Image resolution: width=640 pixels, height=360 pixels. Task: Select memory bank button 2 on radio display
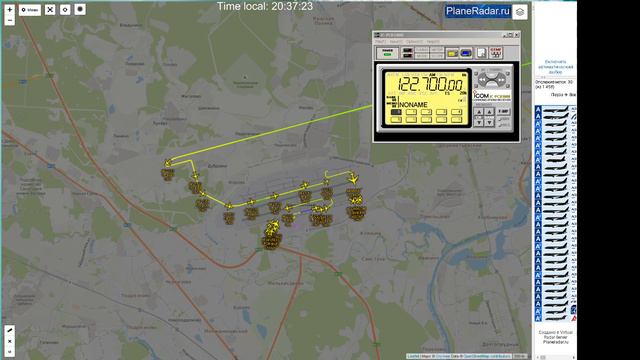pos(426,112)
